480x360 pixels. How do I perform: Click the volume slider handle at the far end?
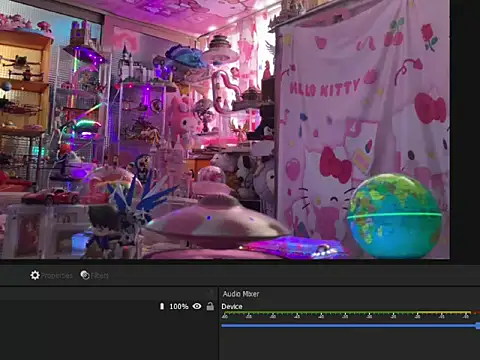click(x=478, y=326)
